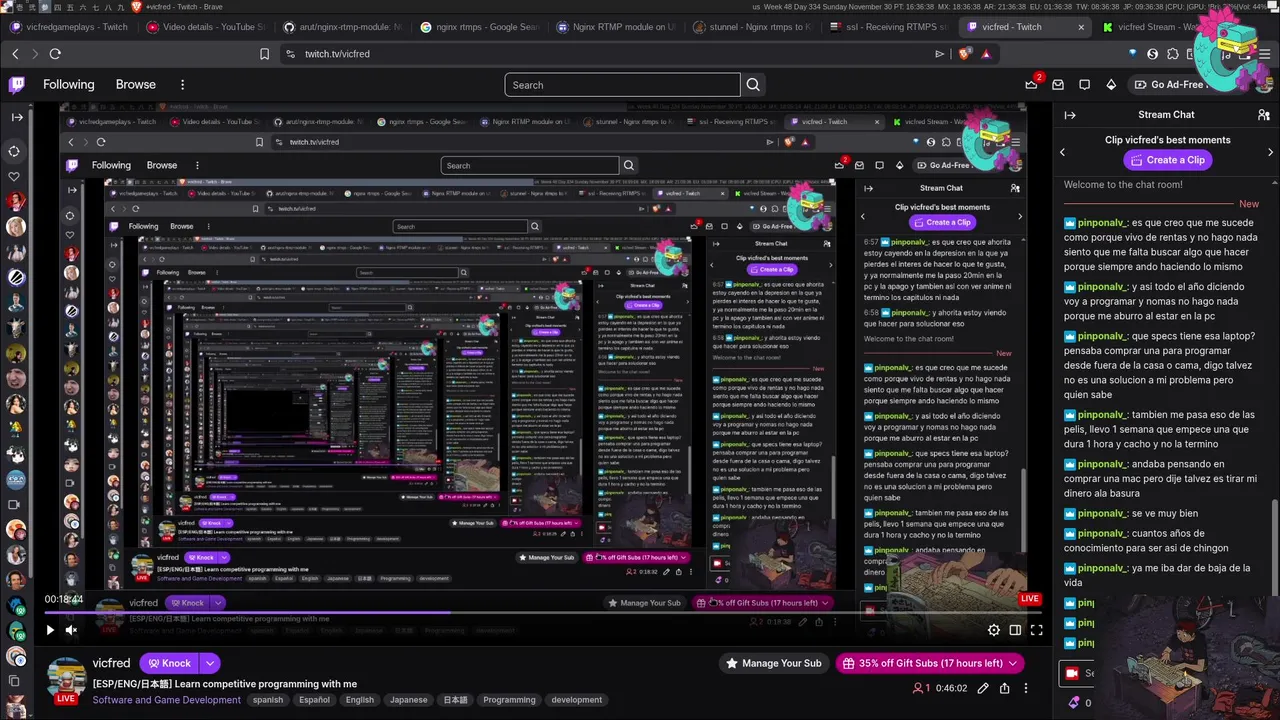Click vicfred channel avatar with LIVE badge
Screen dimensions: 1280x720
pos(67,680)
